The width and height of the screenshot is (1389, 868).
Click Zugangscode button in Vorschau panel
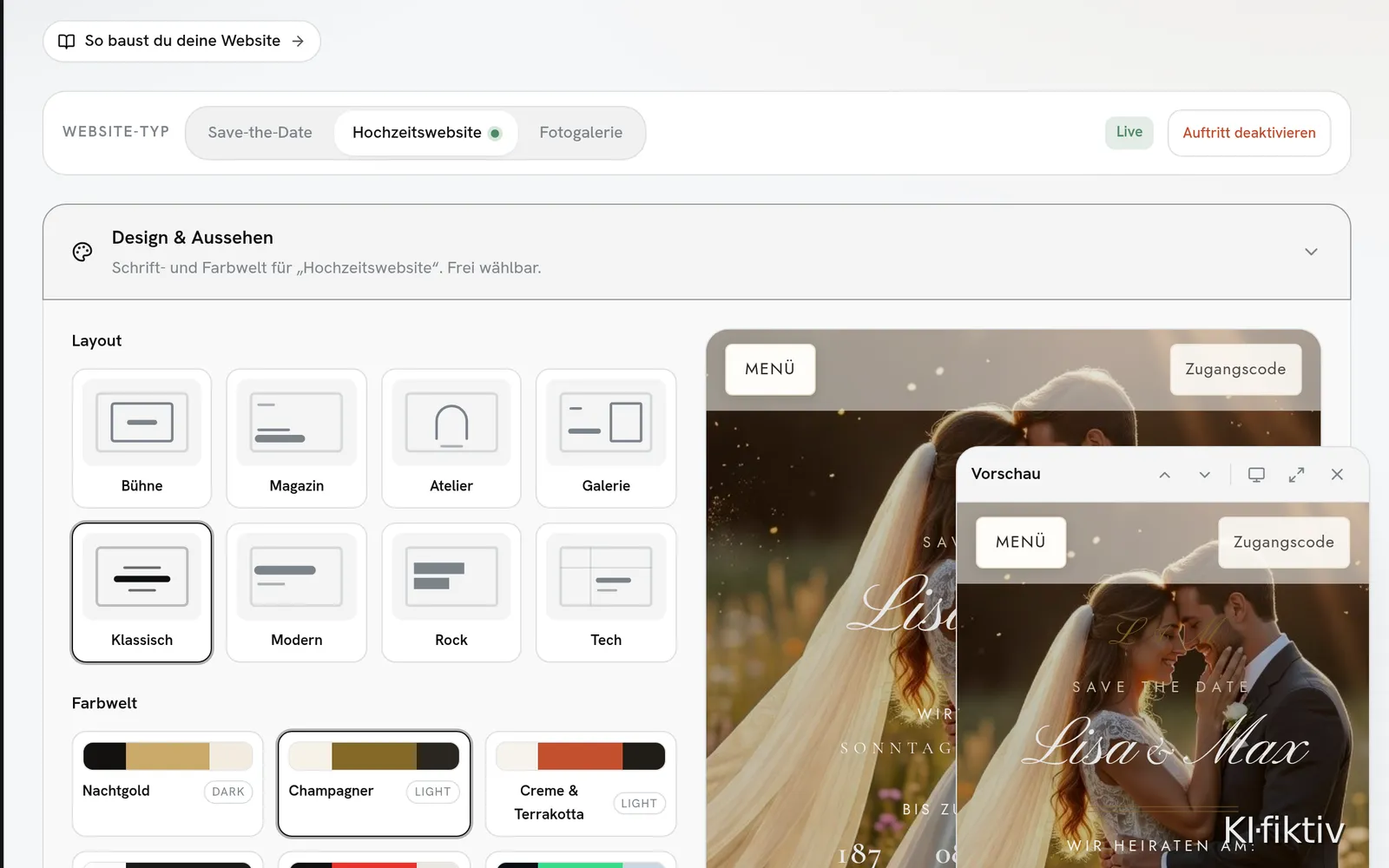1284,542
